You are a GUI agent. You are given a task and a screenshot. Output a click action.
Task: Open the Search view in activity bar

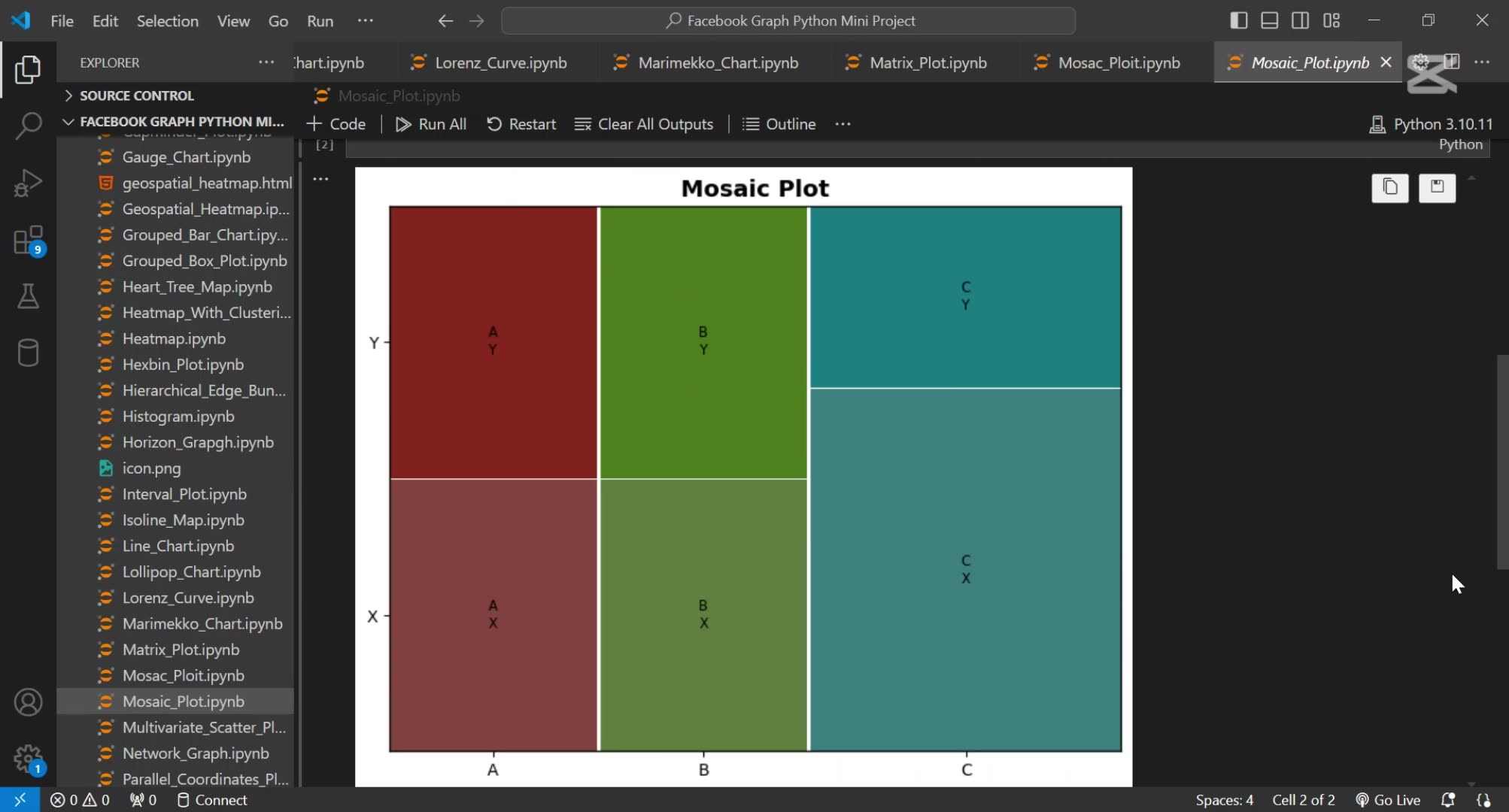28,126
